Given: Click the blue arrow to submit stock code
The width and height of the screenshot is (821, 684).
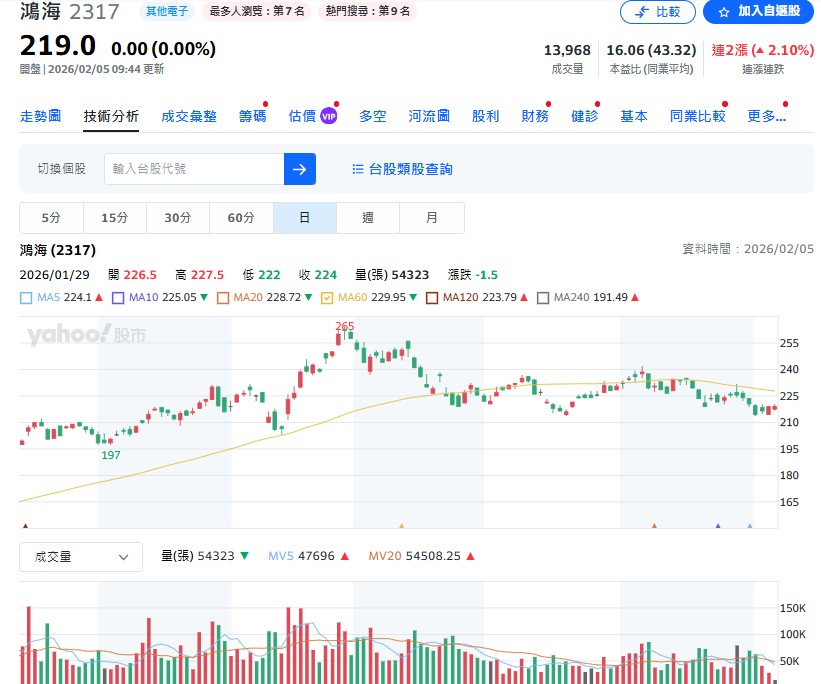Looking at the screenshot, I should pyautogui.click(x=299, y=168).
